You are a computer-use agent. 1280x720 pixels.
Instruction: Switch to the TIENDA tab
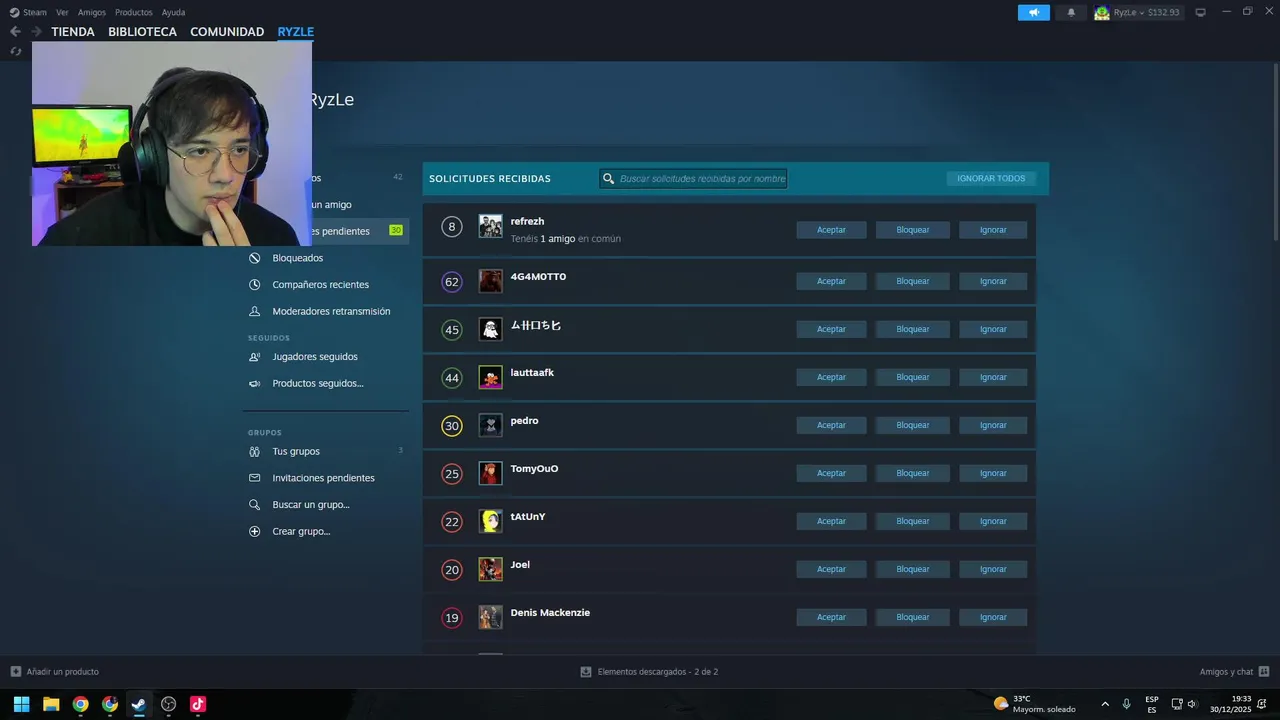(73, 32)
